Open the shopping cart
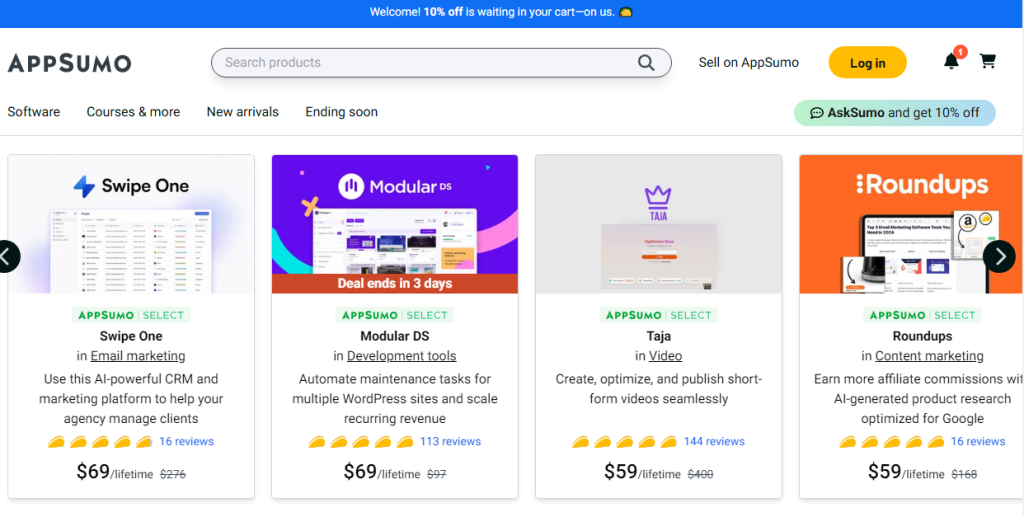Screen dimensions: 1024x517 pos(988,62)
